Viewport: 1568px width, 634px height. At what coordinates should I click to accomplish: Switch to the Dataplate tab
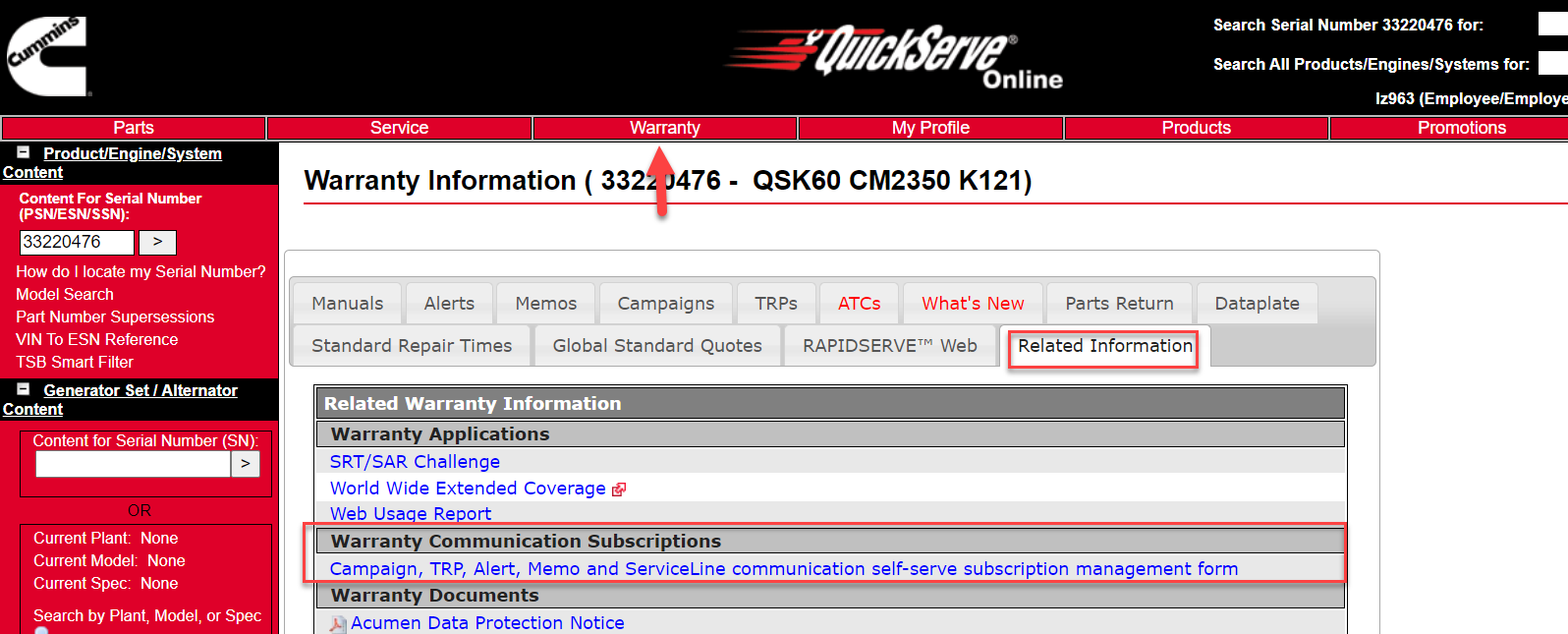pyautogui.click(x=1258, y=304)
